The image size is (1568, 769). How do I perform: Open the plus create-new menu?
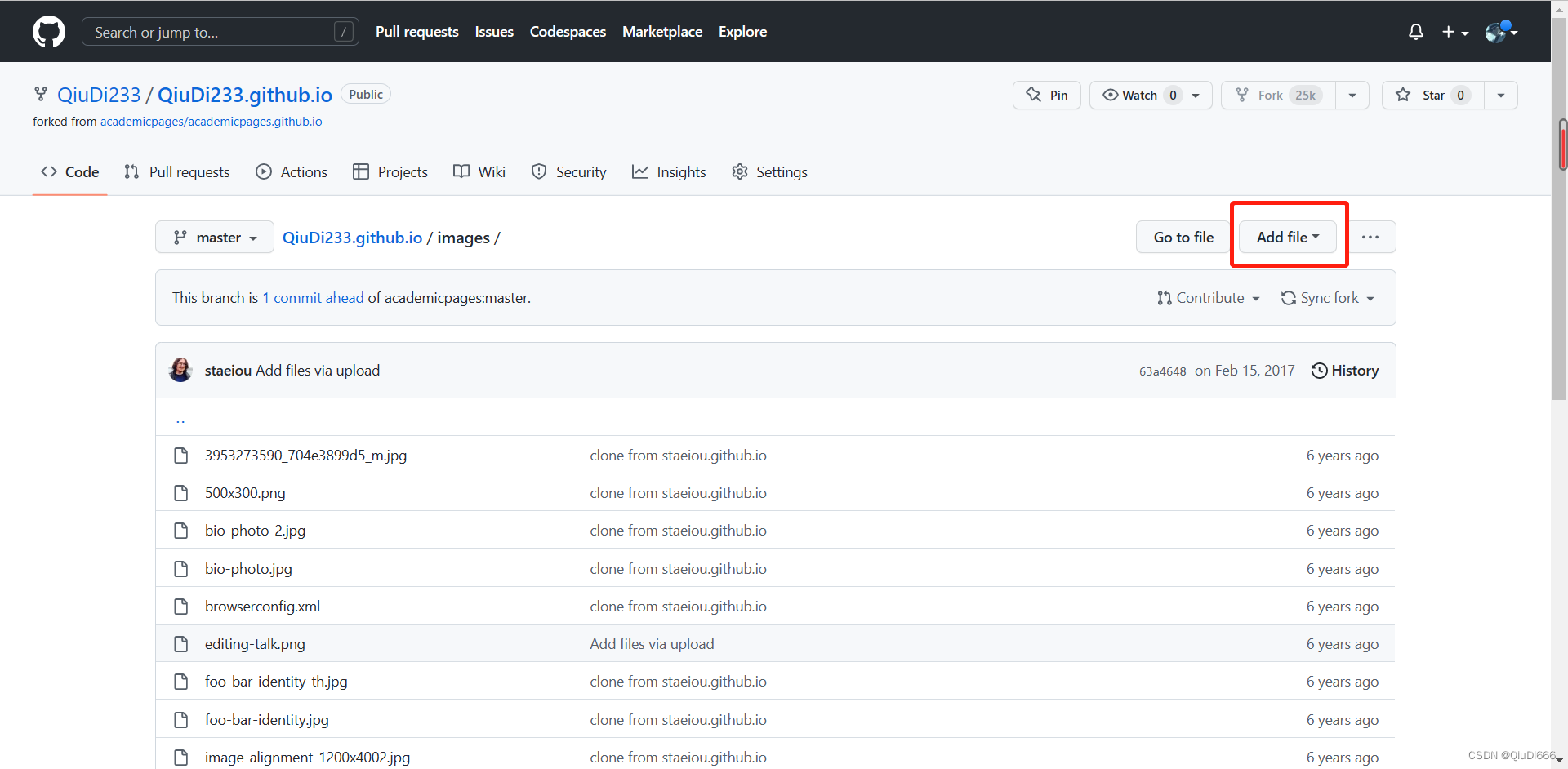tap(1455, 32)
